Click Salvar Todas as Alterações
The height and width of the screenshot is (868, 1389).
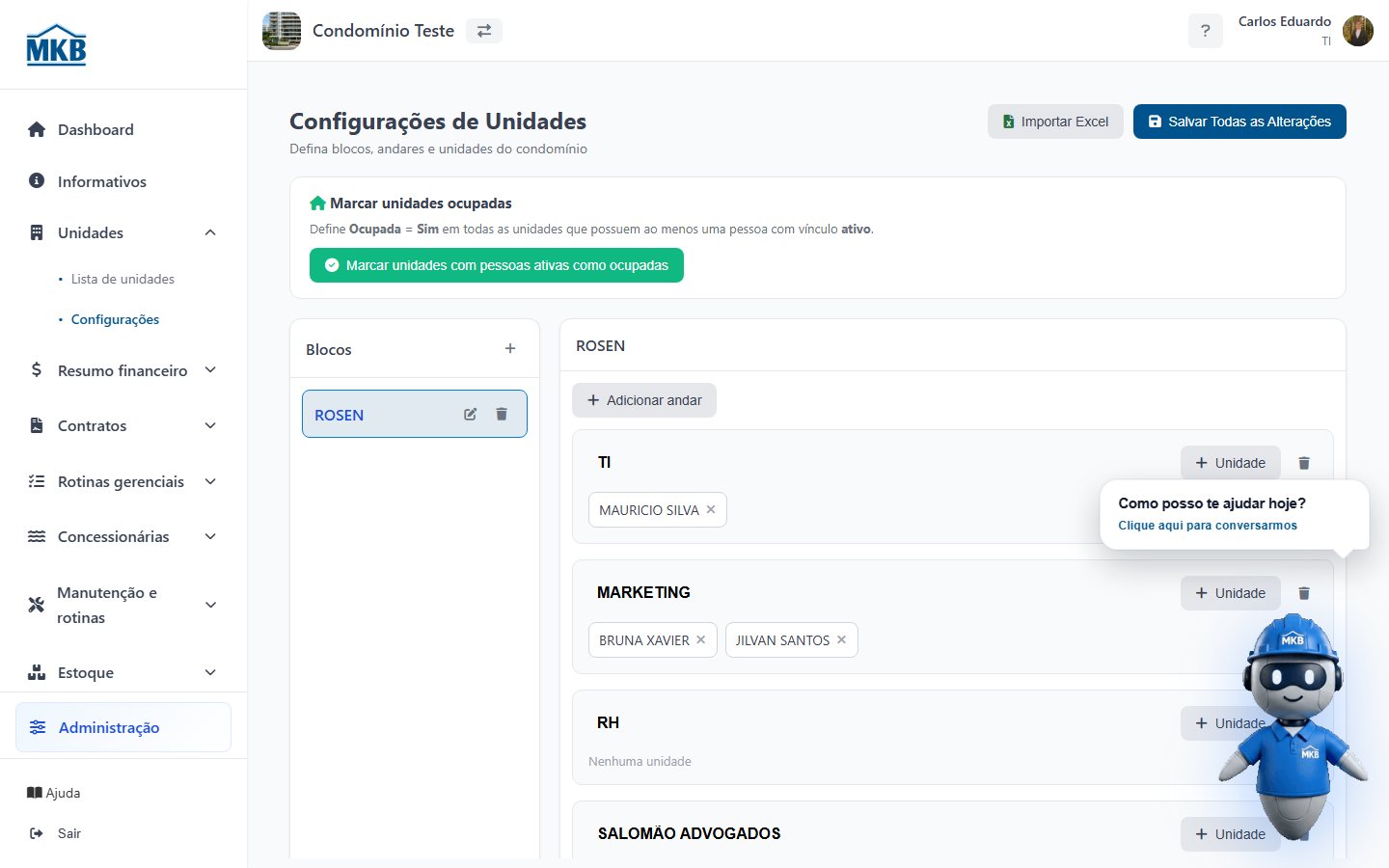pyautogui.click(x=1239, y=122)
